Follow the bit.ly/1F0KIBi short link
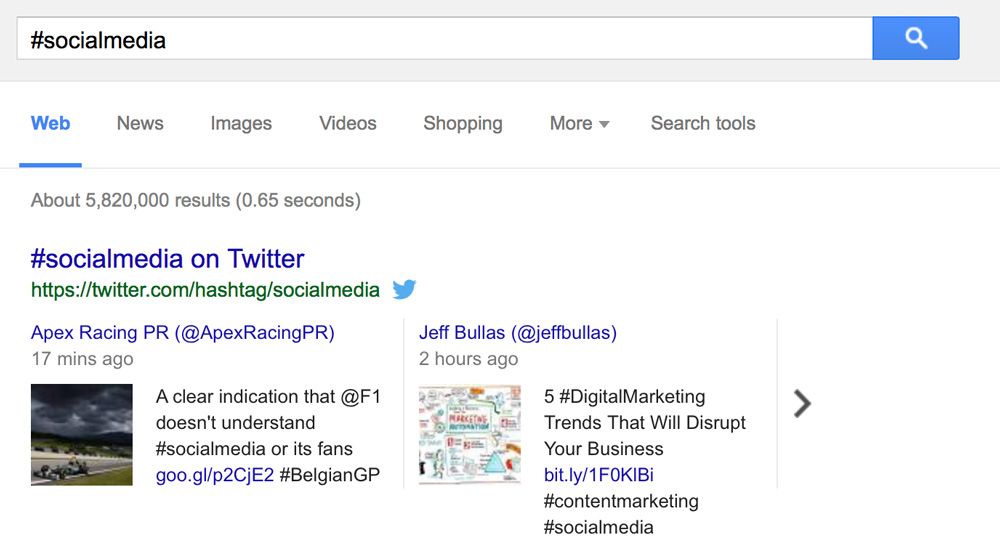 click(x=599, y=475)
